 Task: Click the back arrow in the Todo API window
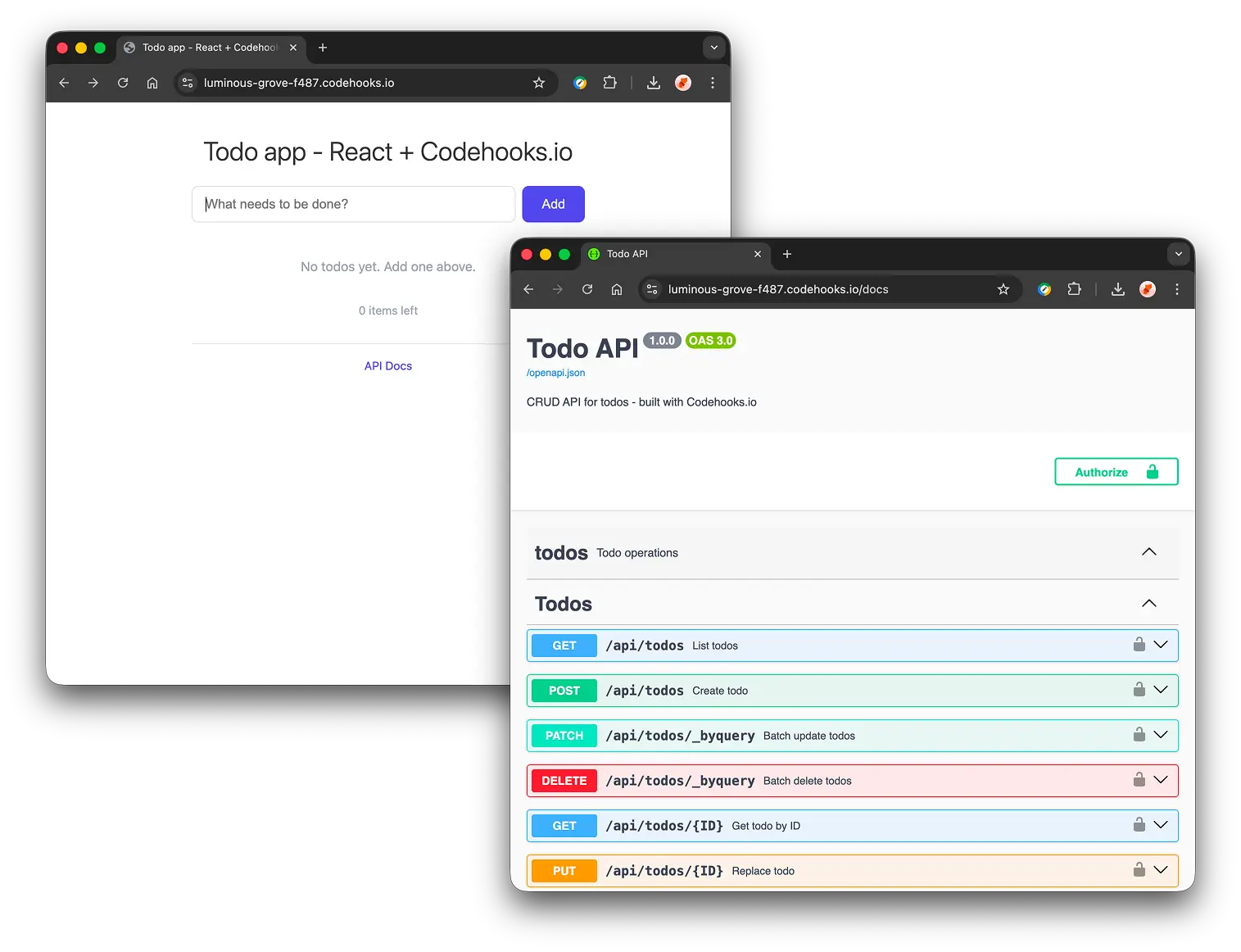click(528, 289)
